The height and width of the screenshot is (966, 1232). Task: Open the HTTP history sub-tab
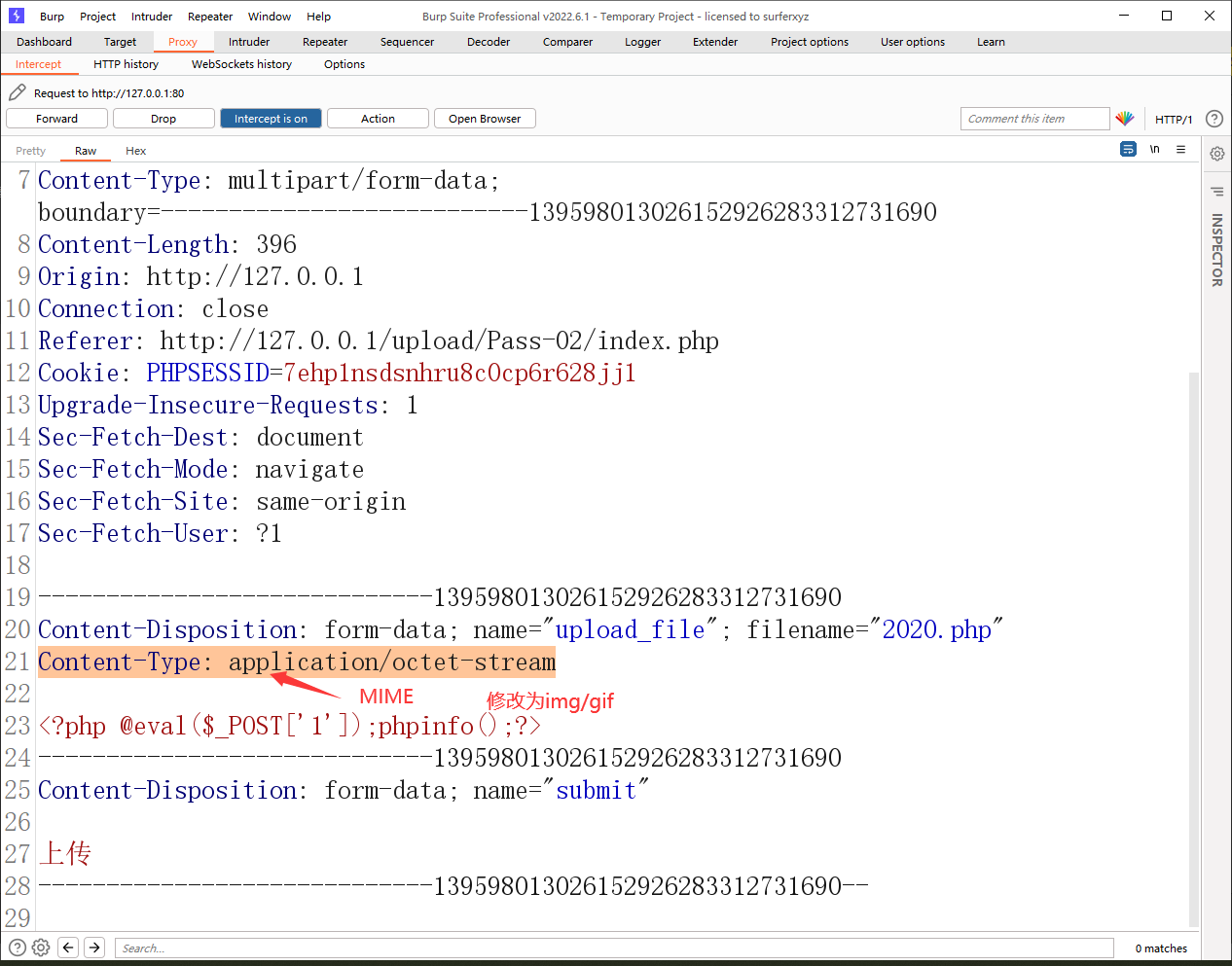coord(126,64)
